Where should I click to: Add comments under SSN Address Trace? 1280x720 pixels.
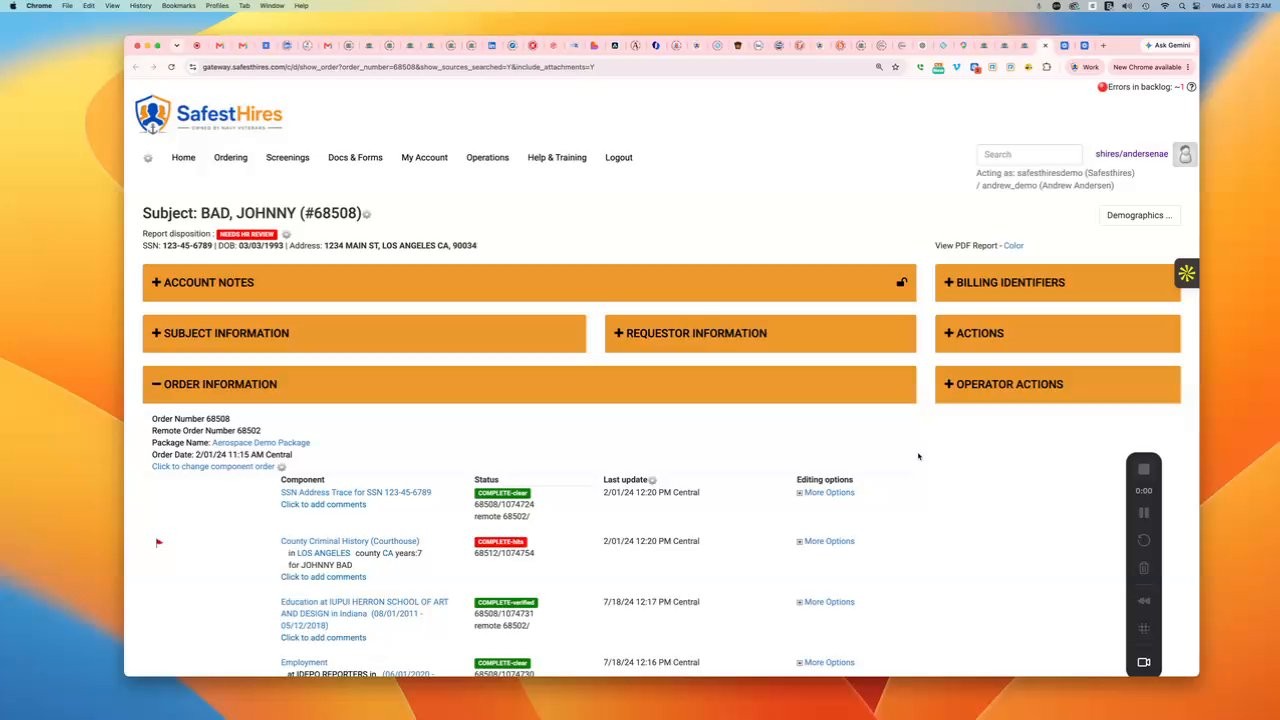(323, 505)
